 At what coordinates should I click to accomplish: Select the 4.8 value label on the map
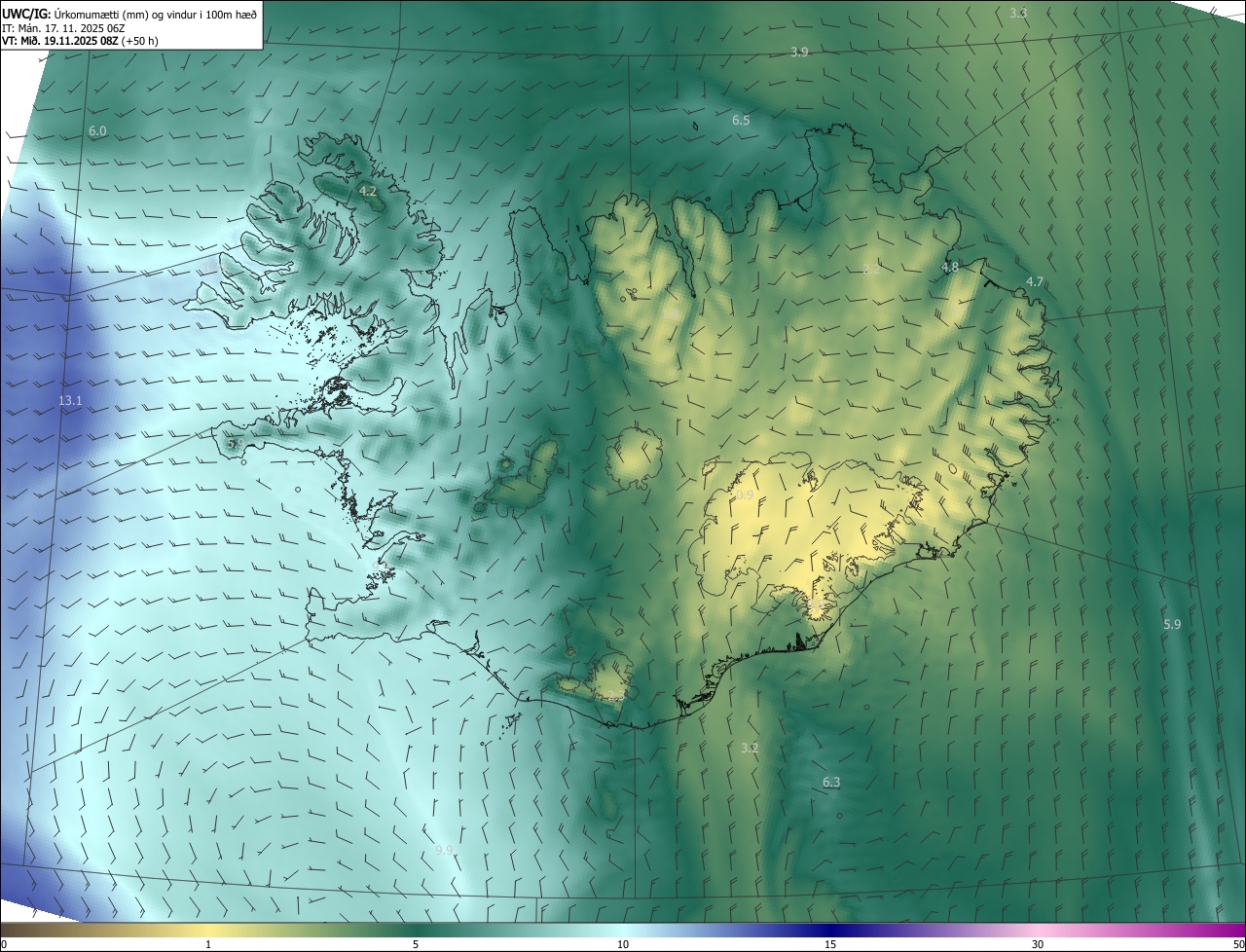[x=950, y=267]
